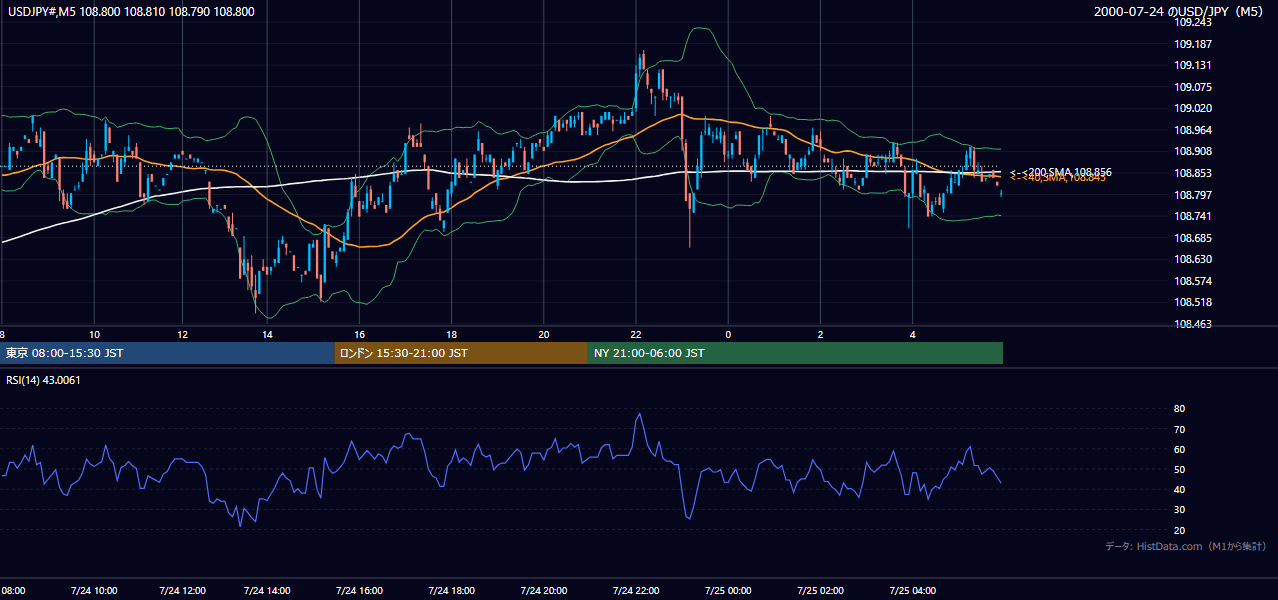Click the orange 40 SMA 108.845 label

tap(1058, 178)
